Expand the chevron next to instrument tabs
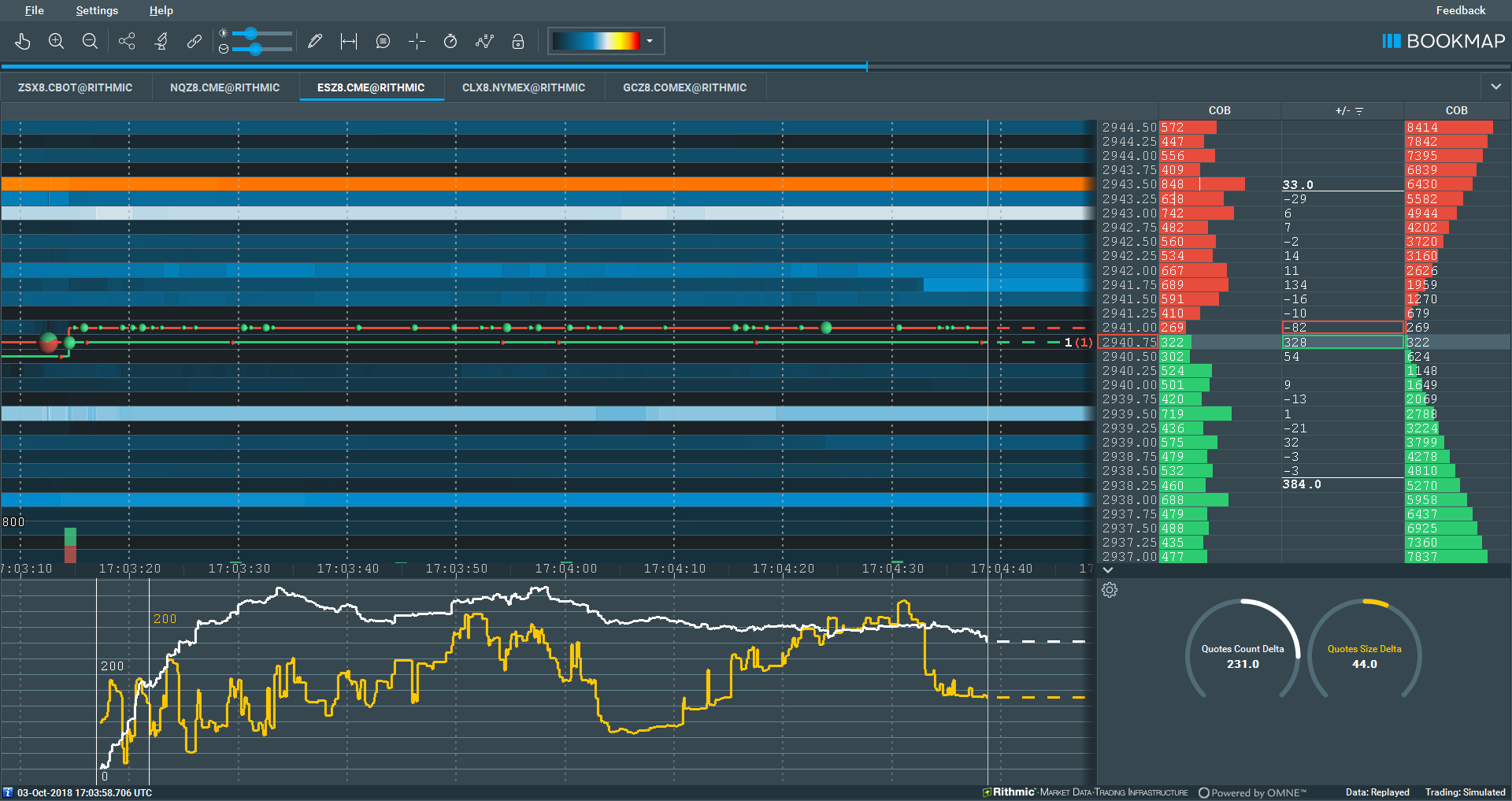The height and width of the screenshot is (801, 1512). 1495,87
